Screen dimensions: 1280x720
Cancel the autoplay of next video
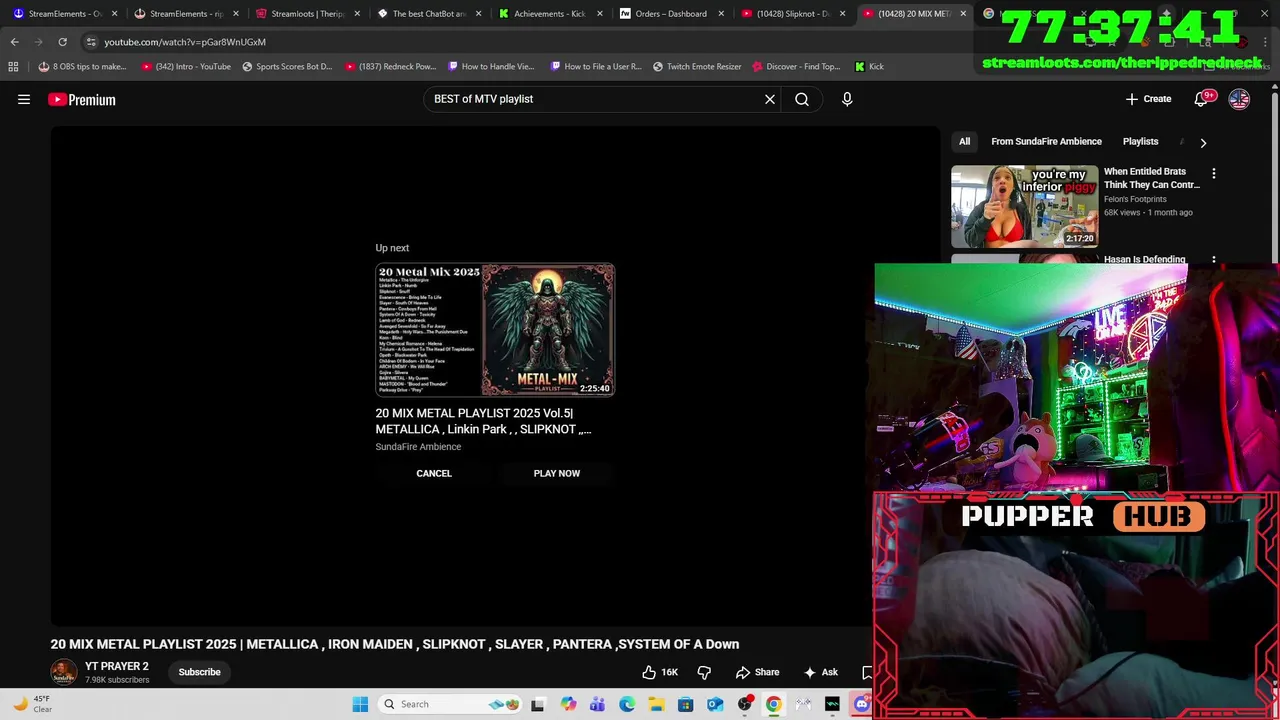[x=434, y=473]
